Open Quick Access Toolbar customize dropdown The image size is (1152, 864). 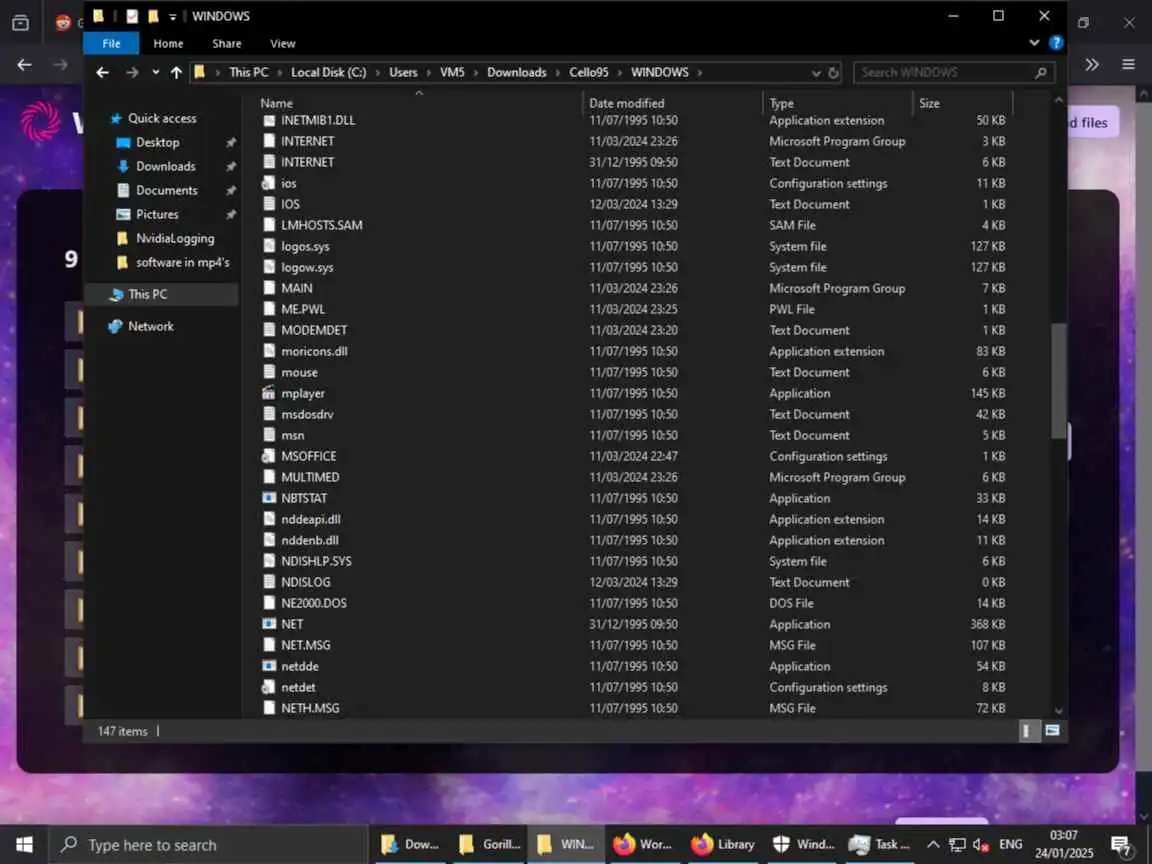[173, 16]
